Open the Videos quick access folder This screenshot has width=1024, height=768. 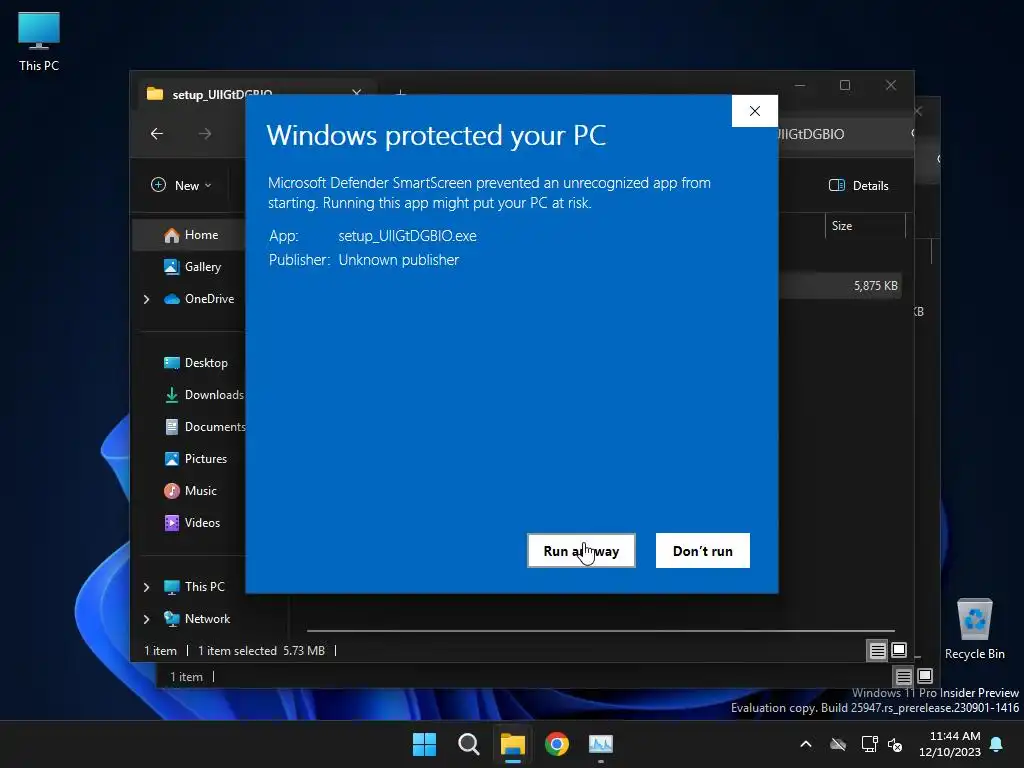(193, 522)
